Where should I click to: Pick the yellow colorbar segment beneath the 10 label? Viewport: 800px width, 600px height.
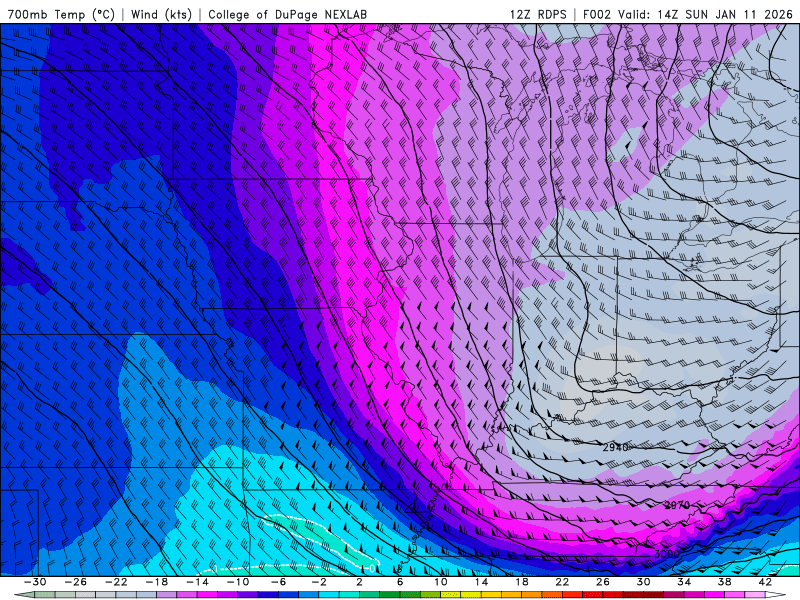click(x=451, y=595)
